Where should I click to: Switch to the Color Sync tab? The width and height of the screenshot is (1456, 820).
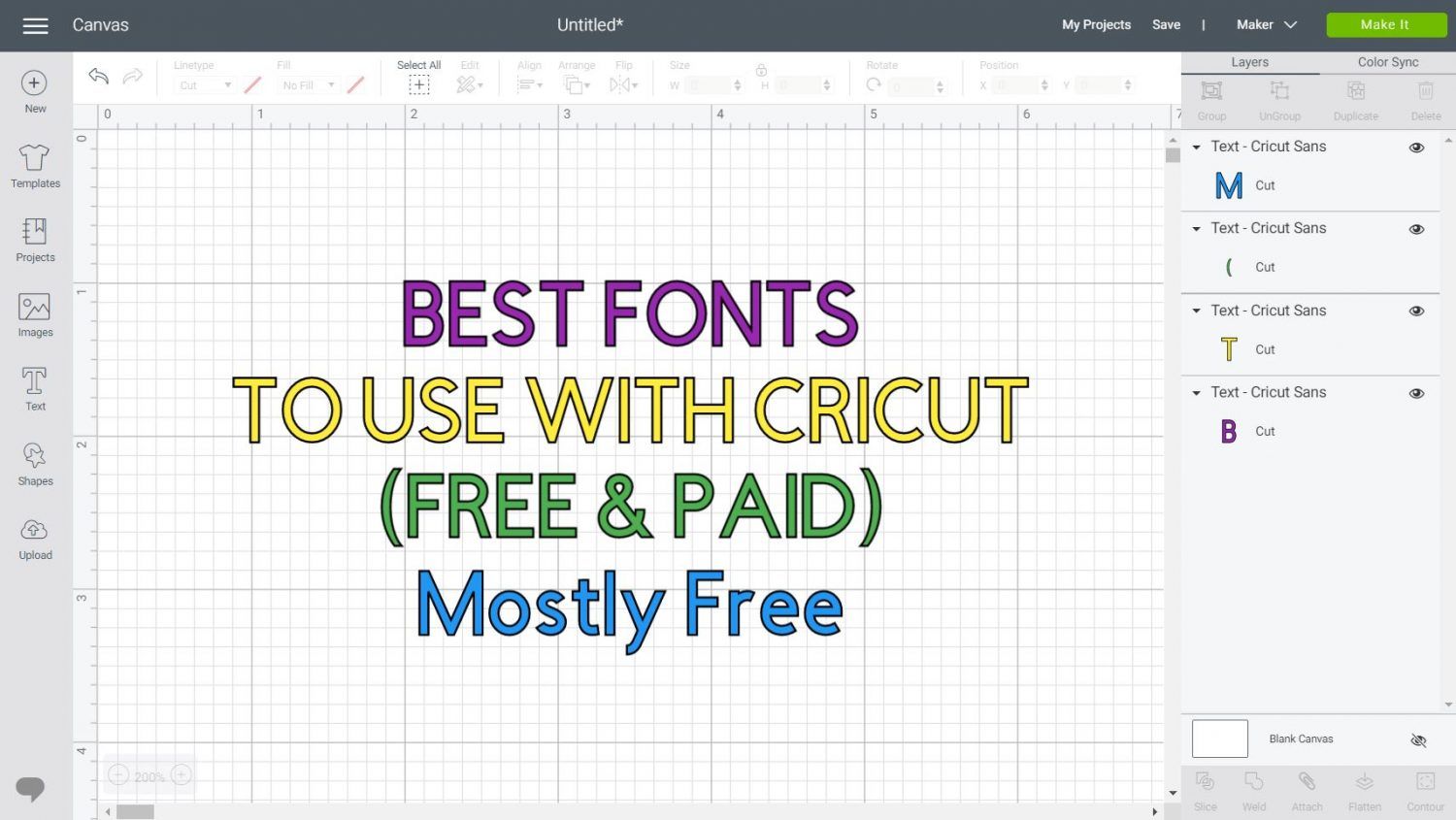click(x=1388, y=62)
